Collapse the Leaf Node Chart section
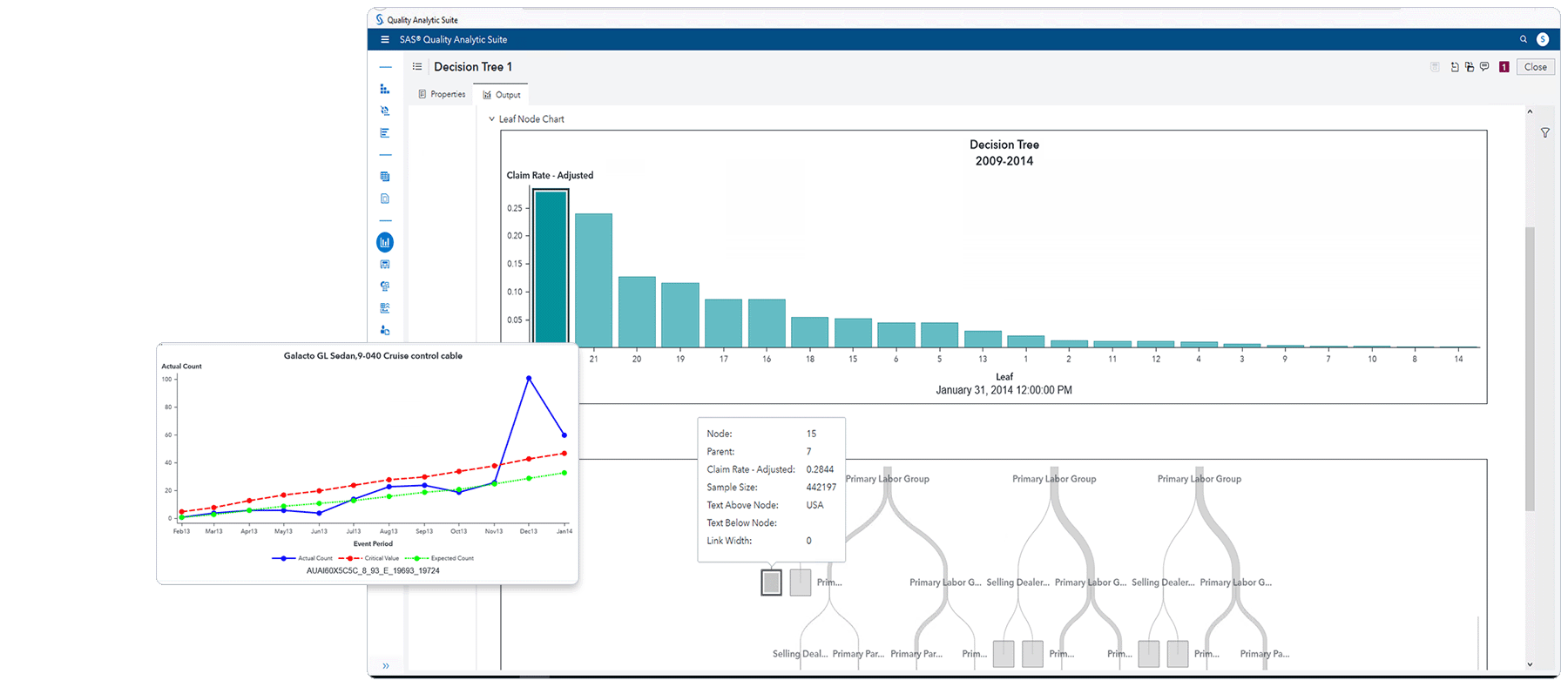 tap(491, 119)
